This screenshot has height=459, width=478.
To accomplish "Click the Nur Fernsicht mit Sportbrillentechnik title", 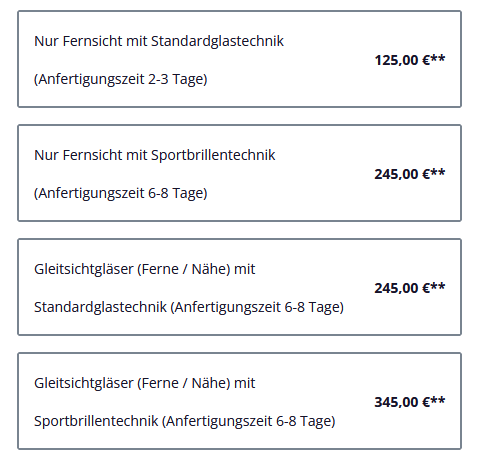I will pos(155,155).
